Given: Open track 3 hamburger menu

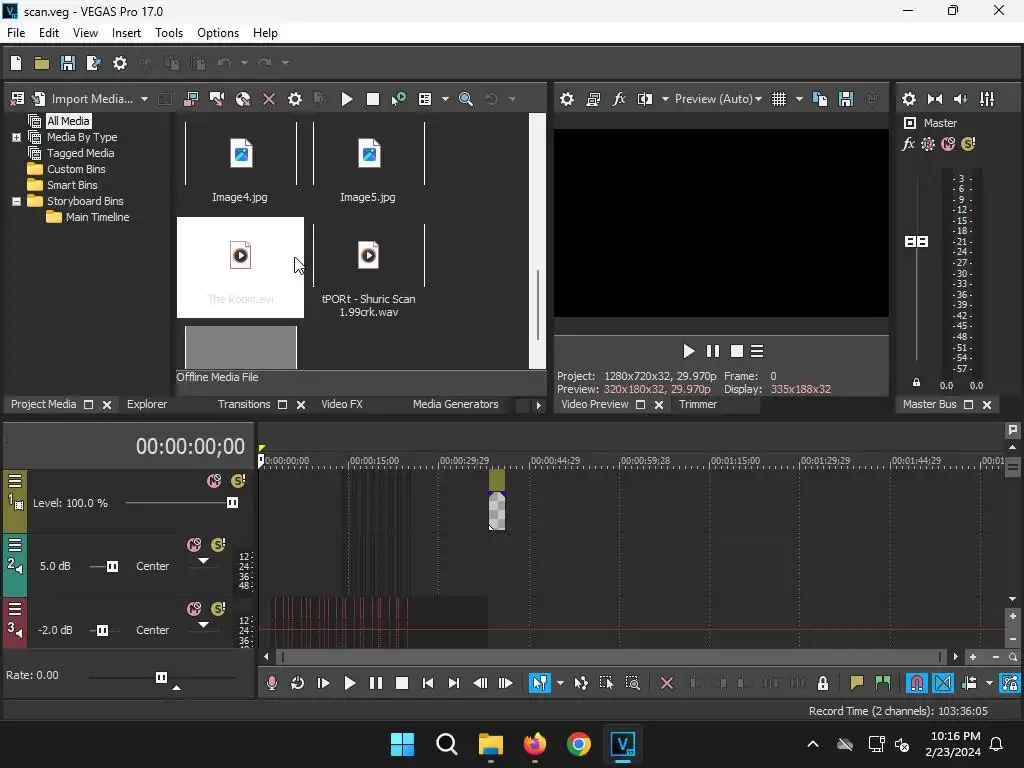Looking at the screenshot, I should tap(15, 609).
